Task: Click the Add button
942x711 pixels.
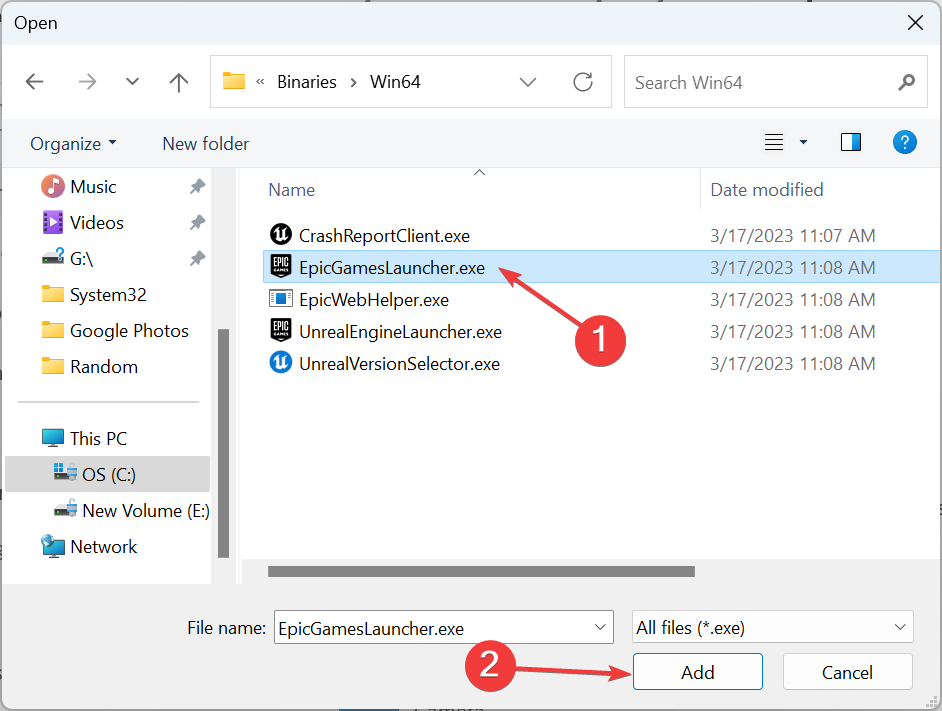Action: click(x=697, y=672)
